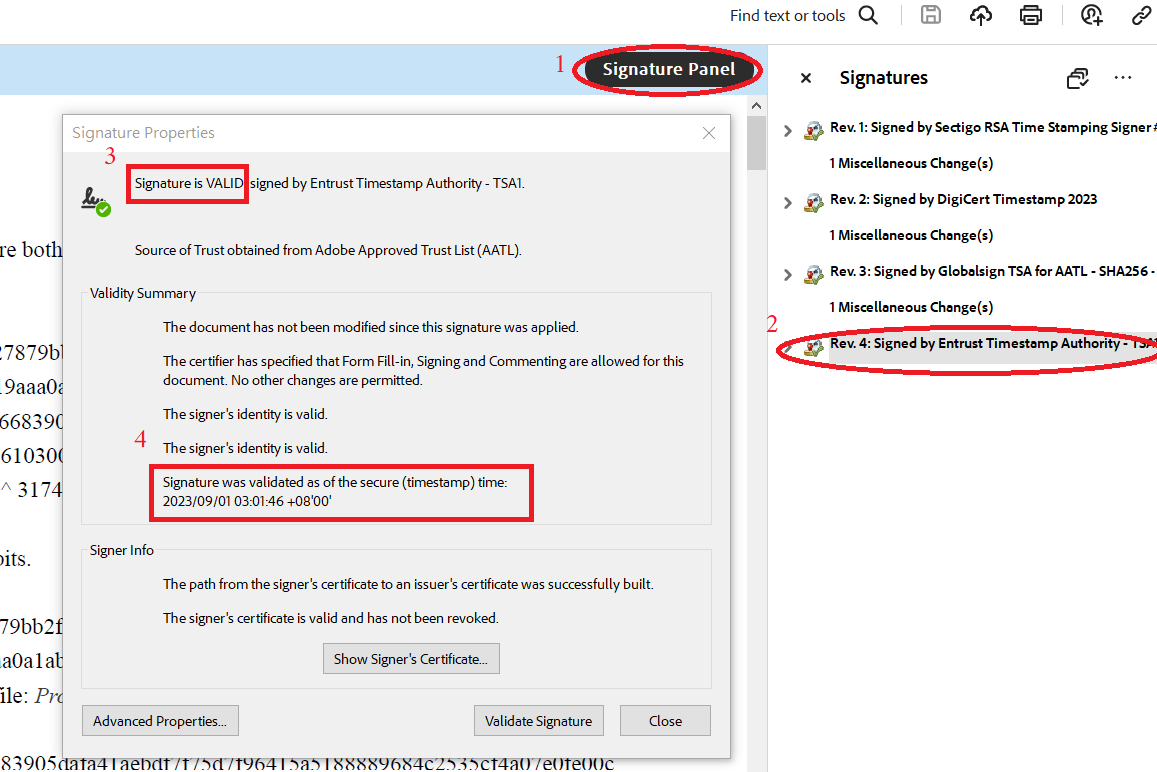Click the Print icon

click(1031, 15)
